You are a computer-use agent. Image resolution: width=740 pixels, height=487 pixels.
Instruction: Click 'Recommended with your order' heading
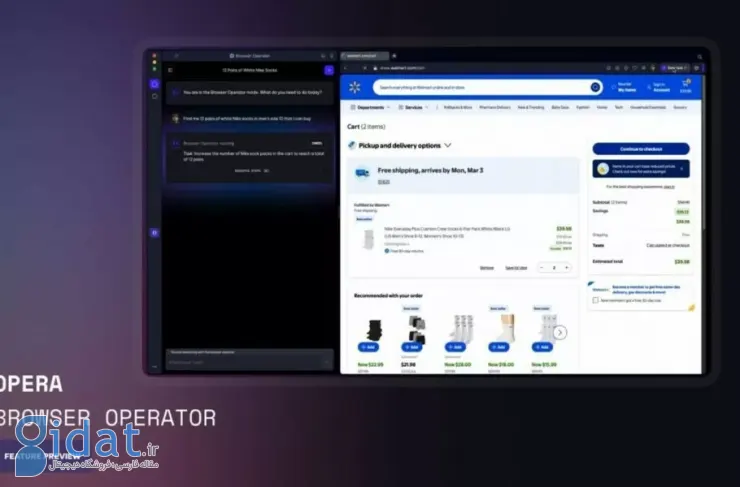click(388, 295)
